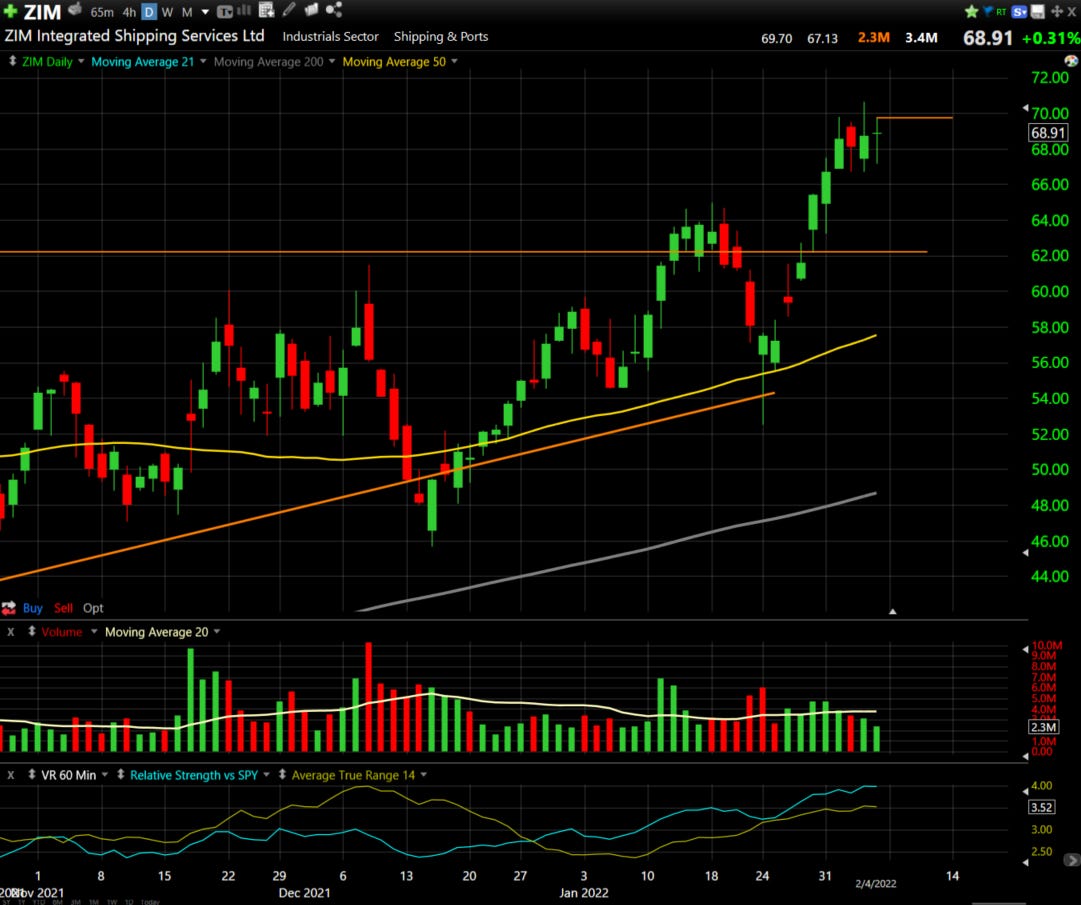Viewport: 1081px width, 905px height.
Task: Click the floppy disk save icon
Action: click(x=1038, y=11)
